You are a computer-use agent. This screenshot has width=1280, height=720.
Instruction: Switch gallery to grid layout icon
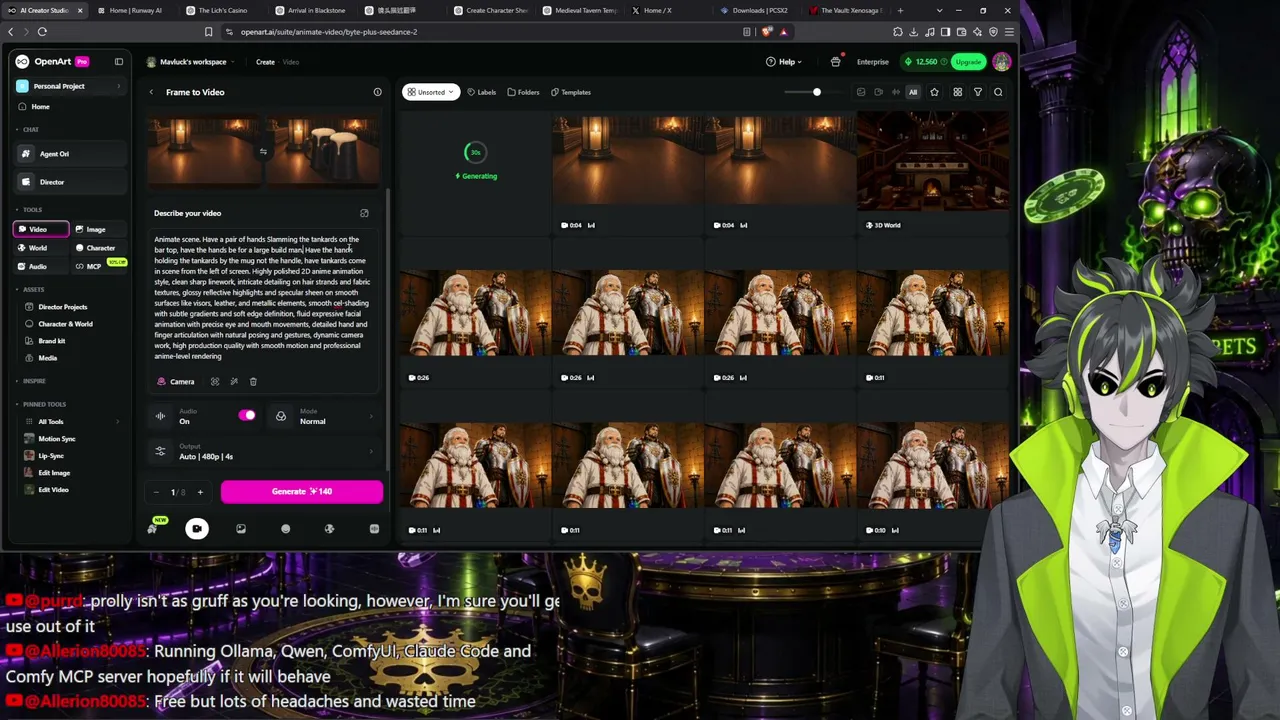click(x=957, y=92)
